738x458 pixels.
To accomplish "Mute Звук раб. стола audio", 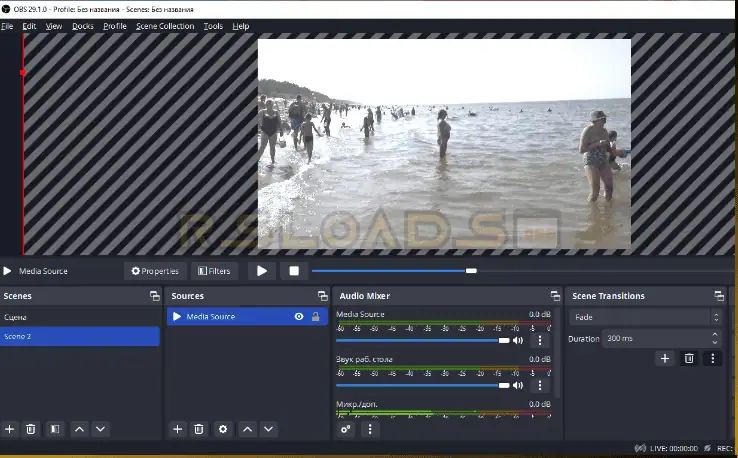I will (518, 386).
